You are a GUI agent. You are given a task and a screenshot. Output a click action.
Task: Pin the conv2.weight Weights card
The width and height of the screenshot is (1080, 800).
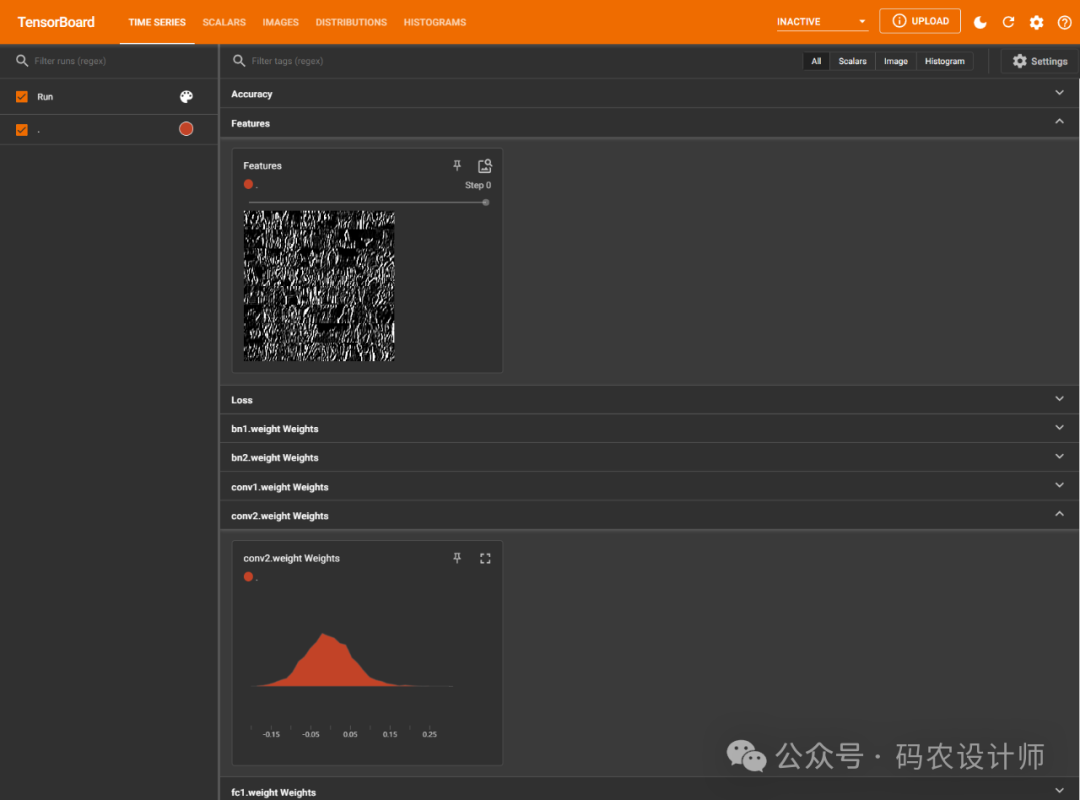[x=457, y=558]
